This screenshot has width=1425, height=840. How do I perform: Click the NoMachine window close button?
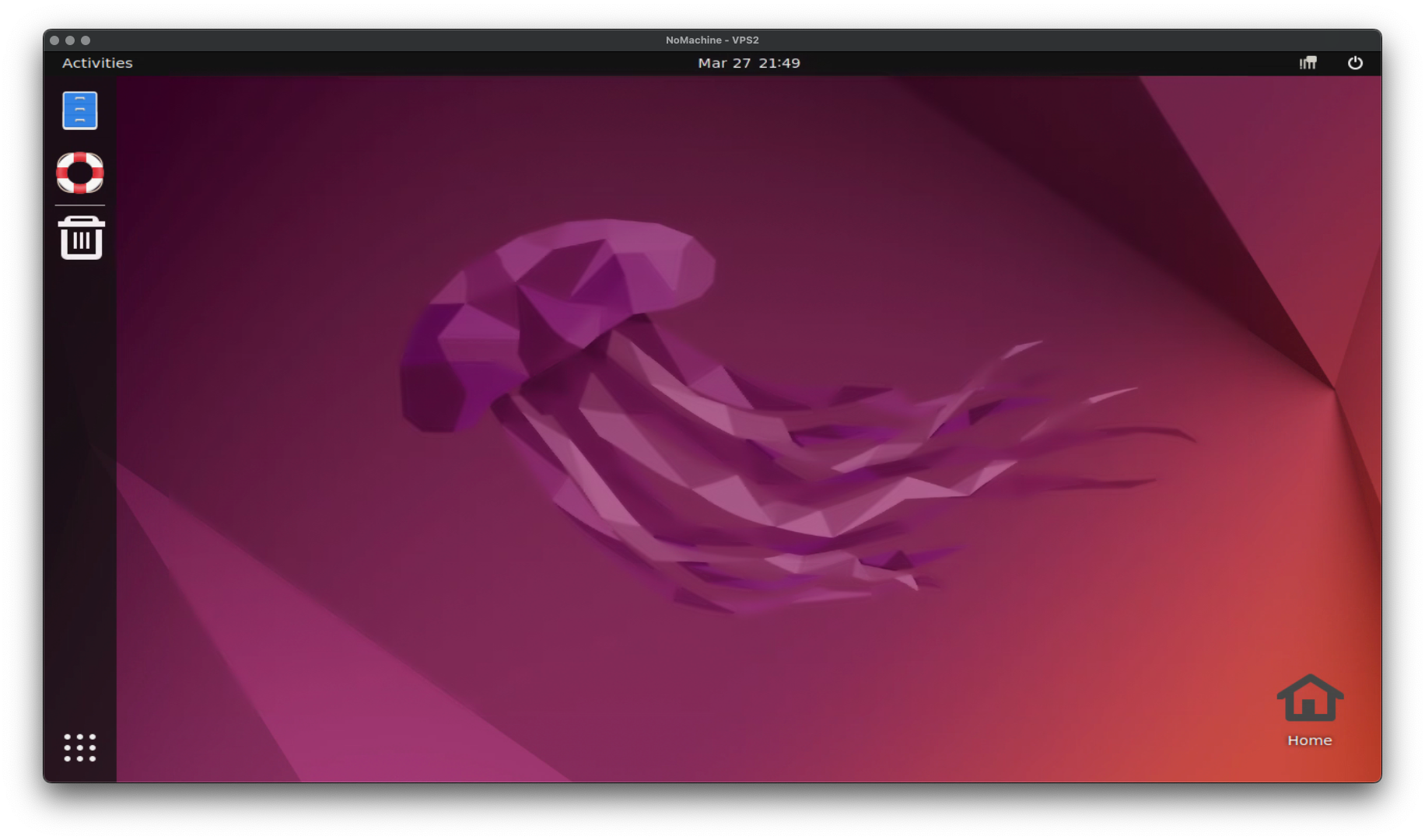54,40
